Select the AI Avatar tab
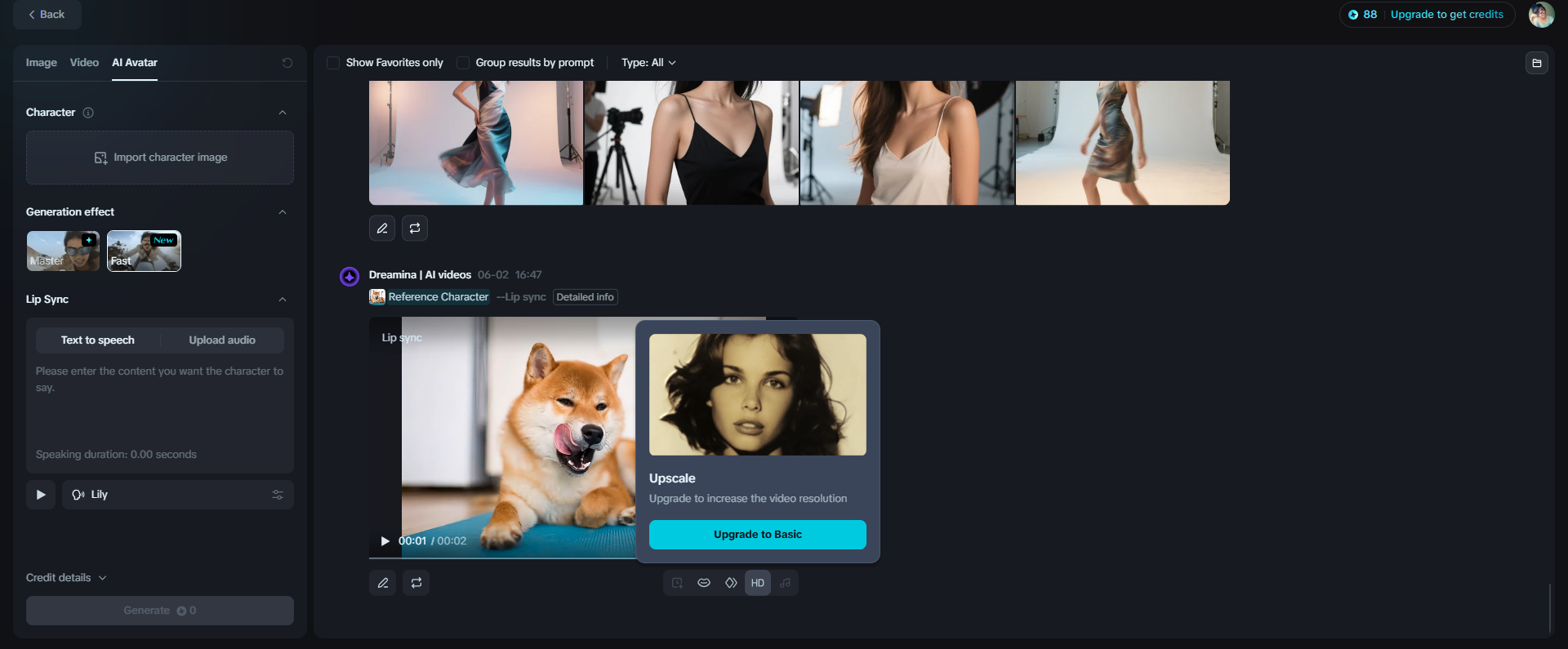 coord(135,63)
